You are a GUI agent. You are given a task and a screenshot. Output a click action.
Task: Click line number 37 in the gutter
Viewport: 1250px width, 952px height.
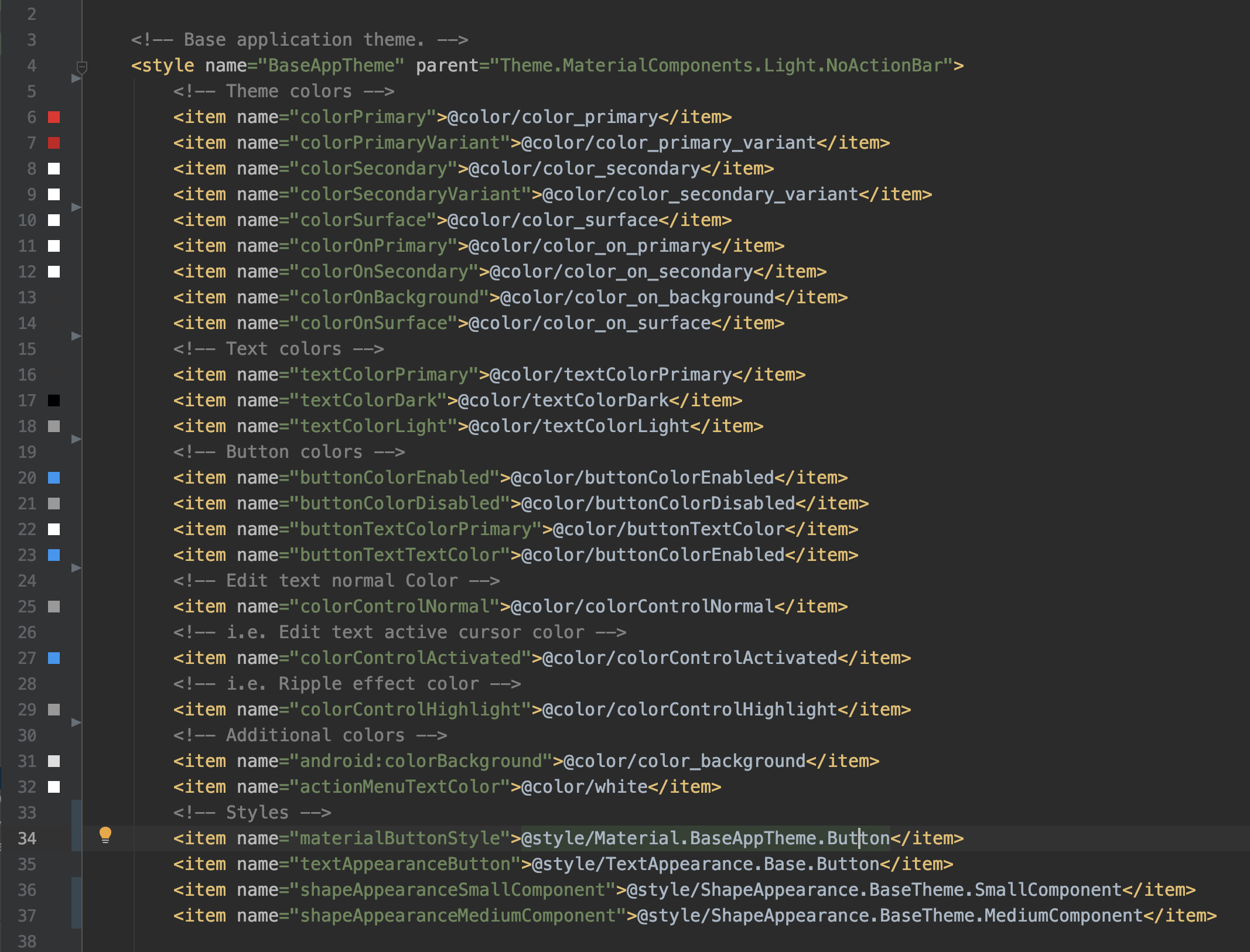(x=27, y=916)
